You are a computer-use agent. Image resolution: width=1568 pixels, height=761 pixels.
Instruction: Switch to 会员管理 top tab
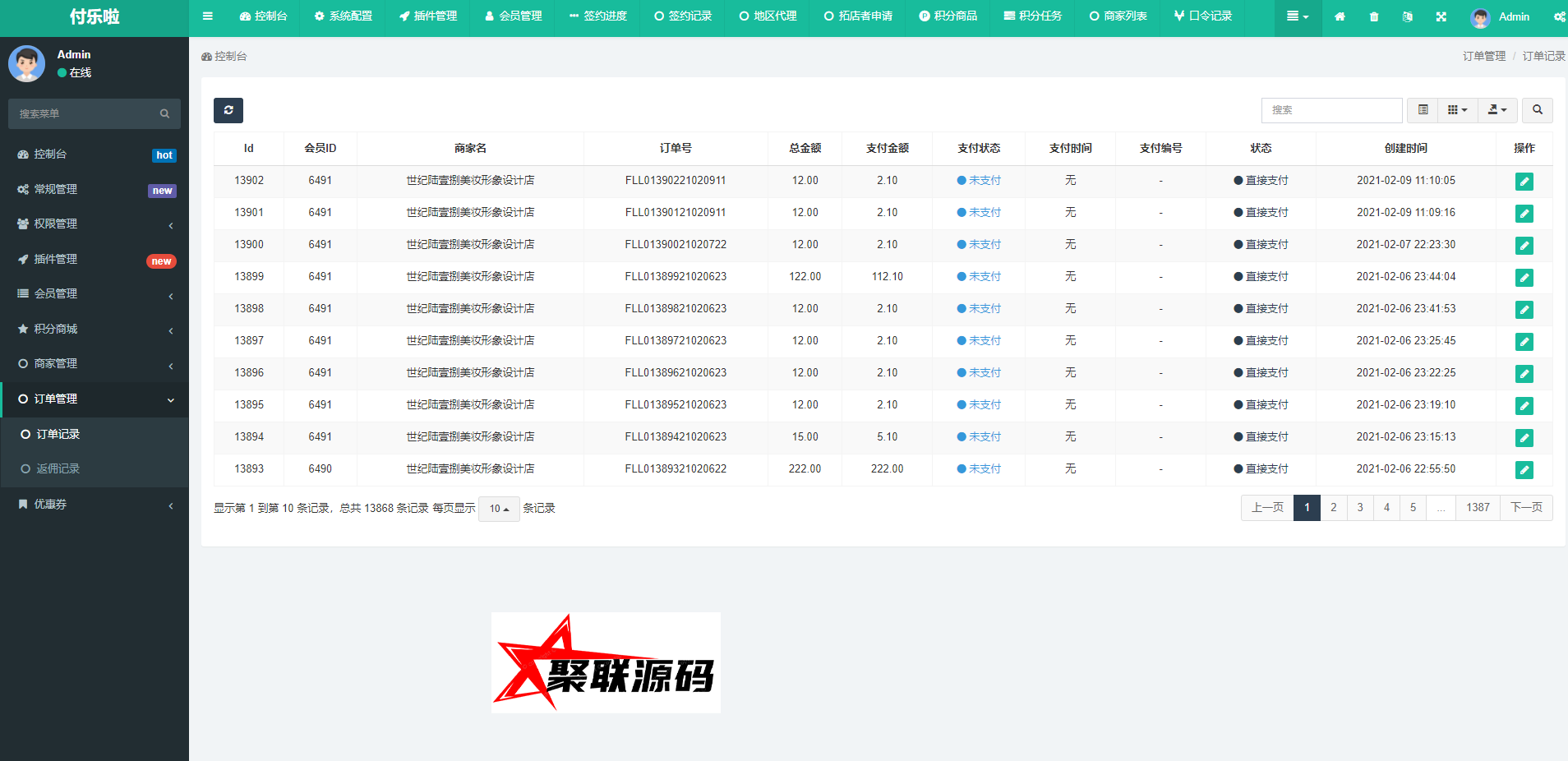point(513,16)
